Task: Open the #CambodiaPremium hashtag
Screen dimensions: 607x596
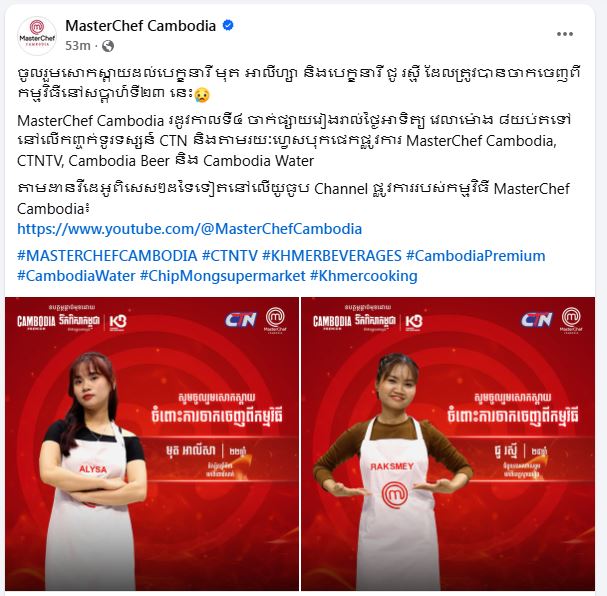Action: click(x=476, y=256)
